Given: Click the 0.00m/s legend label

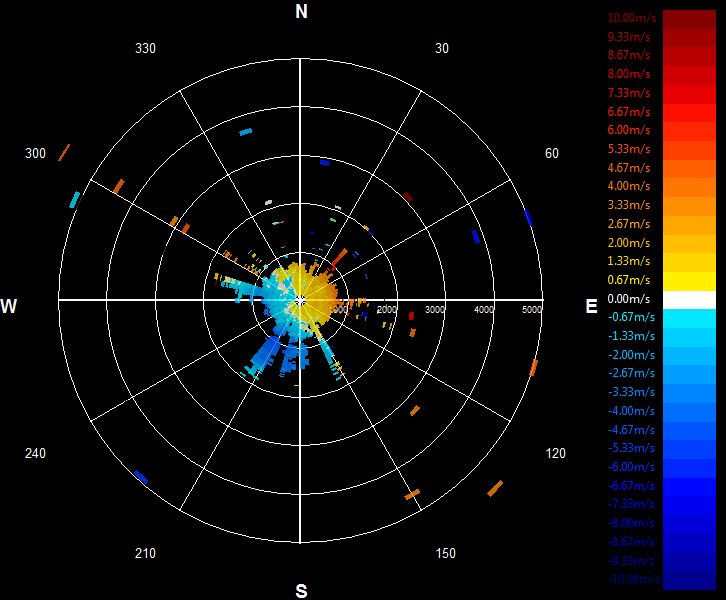Looking at the screenshot, I should tap(629, 299).
